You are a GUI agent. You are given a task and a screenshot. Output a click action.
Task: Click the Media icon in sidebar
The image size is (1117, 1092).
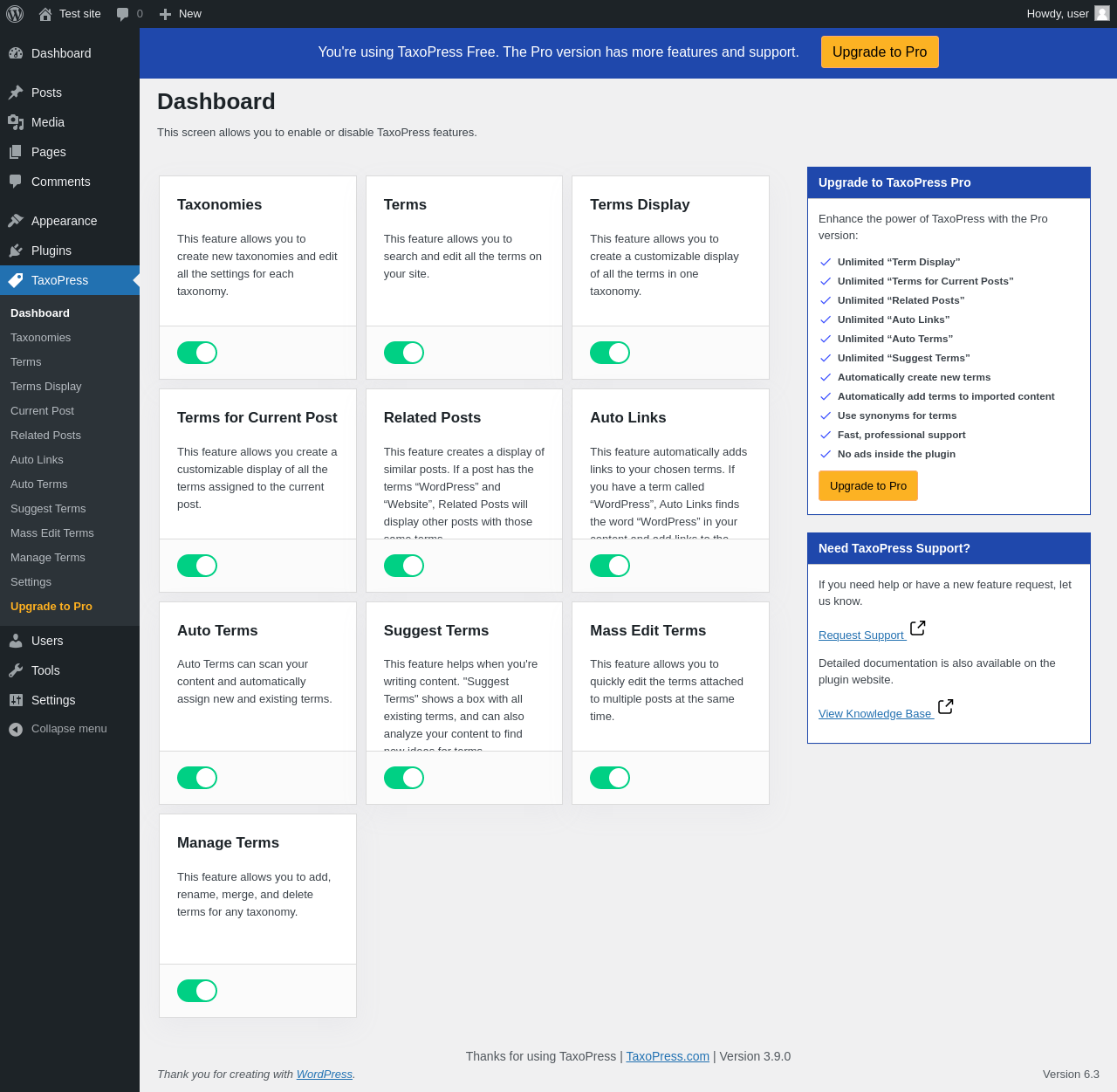tap(16, 122)
